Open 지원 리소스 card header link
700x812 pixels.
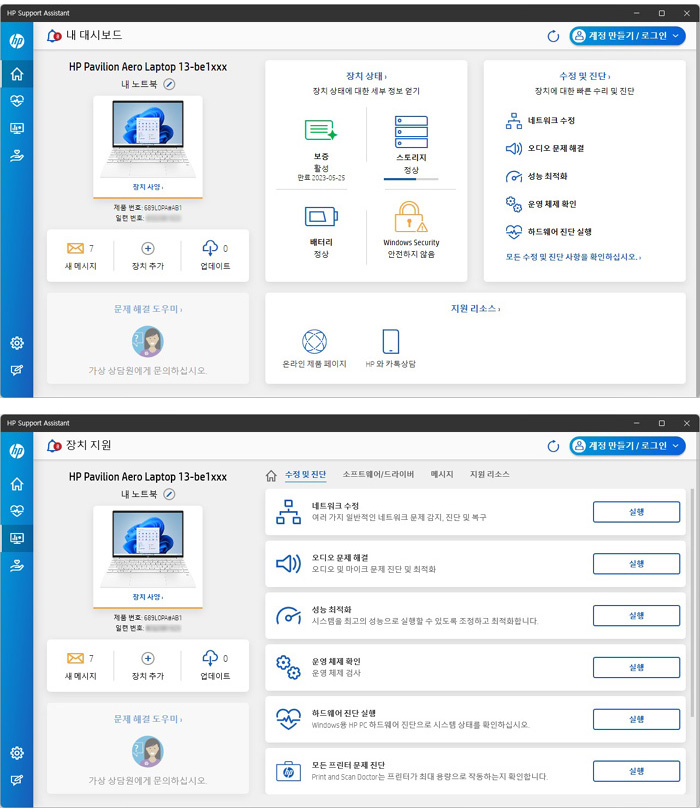coord(475,309)
